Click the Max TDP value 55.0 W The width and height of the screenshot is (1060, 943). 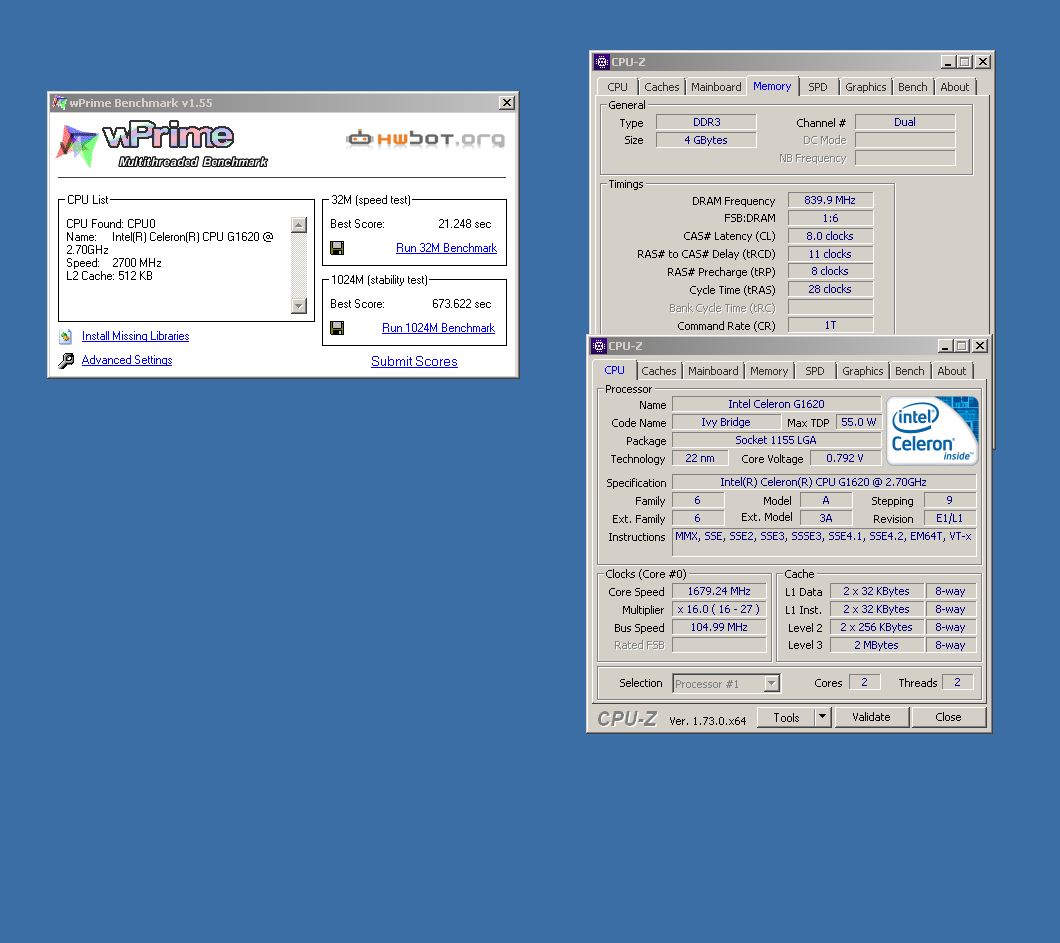[x=859, y=422]
